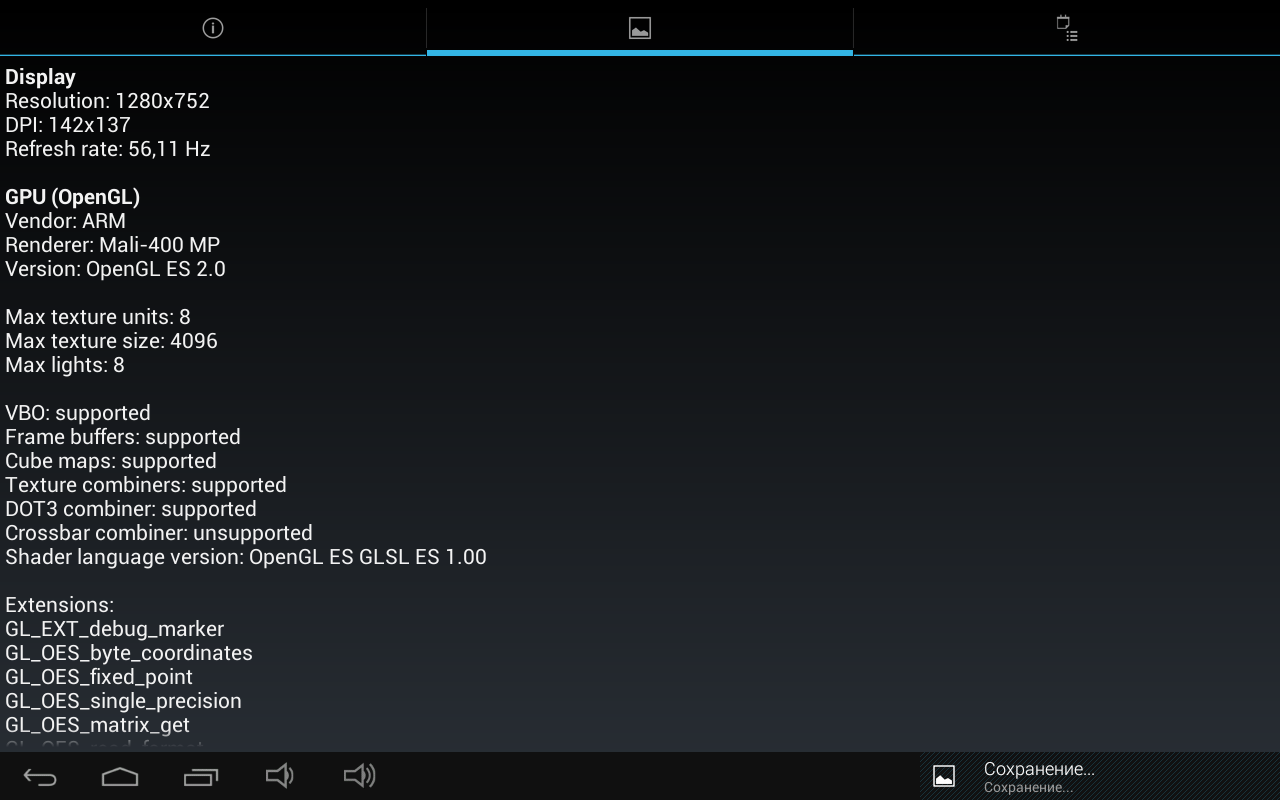Select GL_EXT_debug_marker extension
Screen dimensions: 1280x800
pyautogui.click(x=115, y=629)
